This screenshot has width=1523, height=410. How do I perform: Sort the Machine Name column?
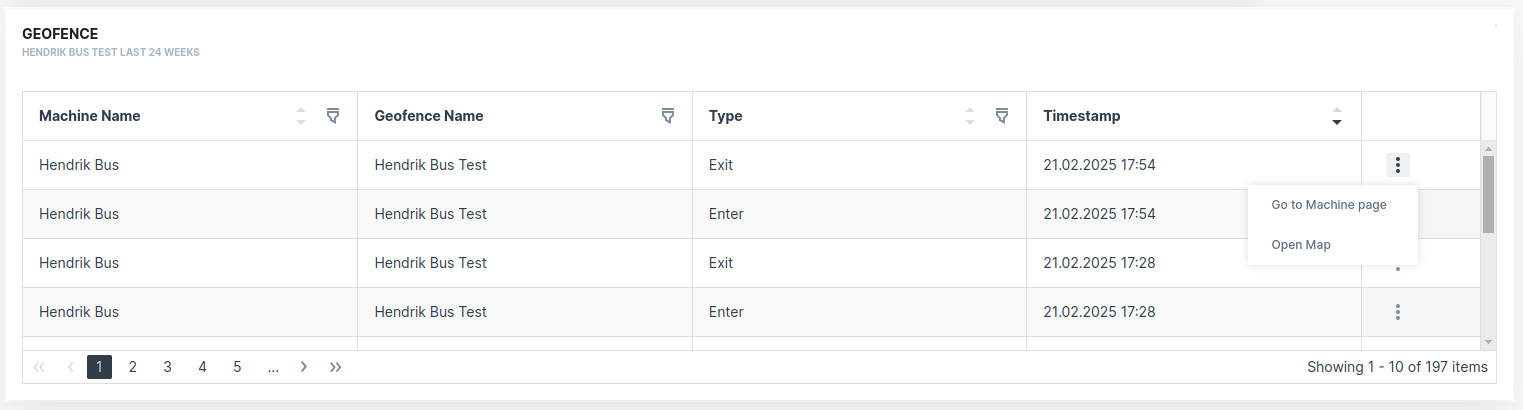(x=301, y=116)
